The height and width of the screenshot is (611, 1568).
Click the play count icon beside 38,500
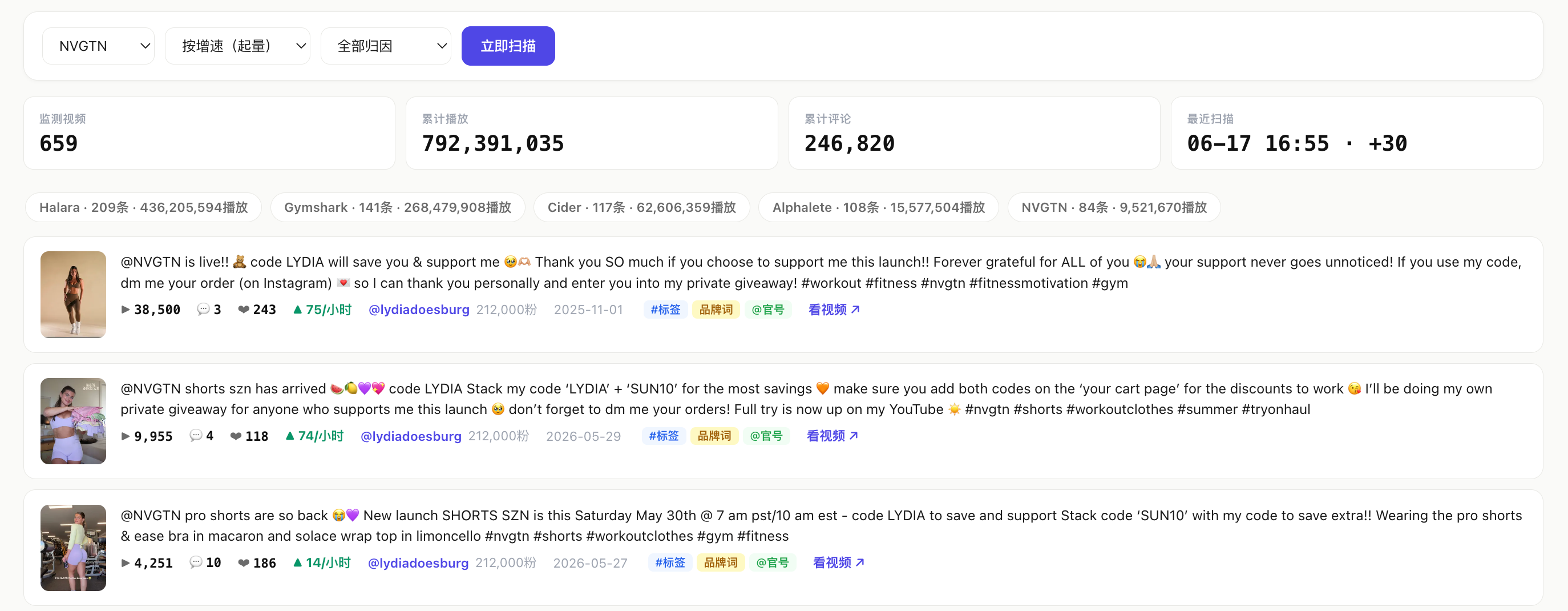click(126, 309)
